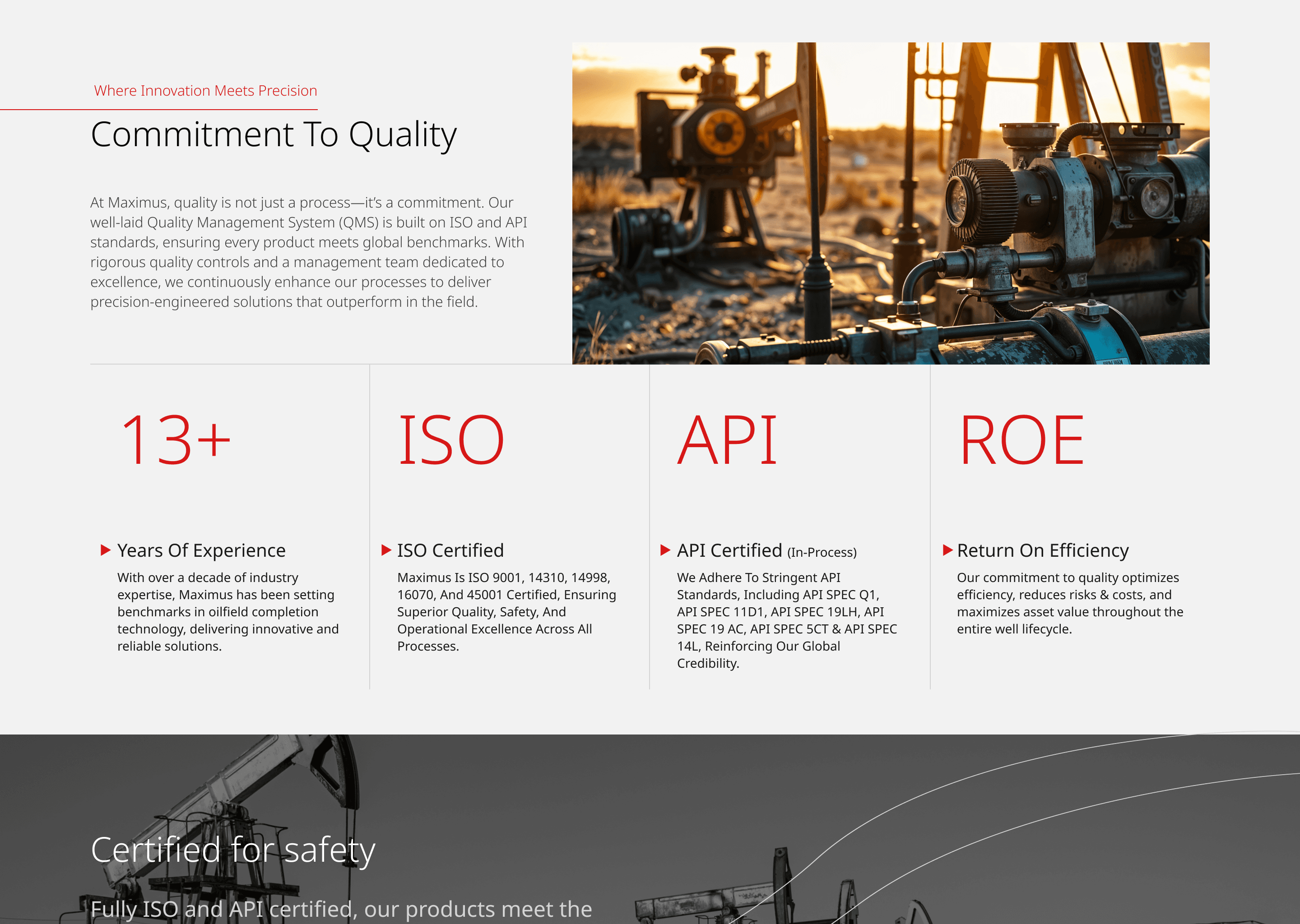Click the Maximus quality description paragraph

click(308, 252)
